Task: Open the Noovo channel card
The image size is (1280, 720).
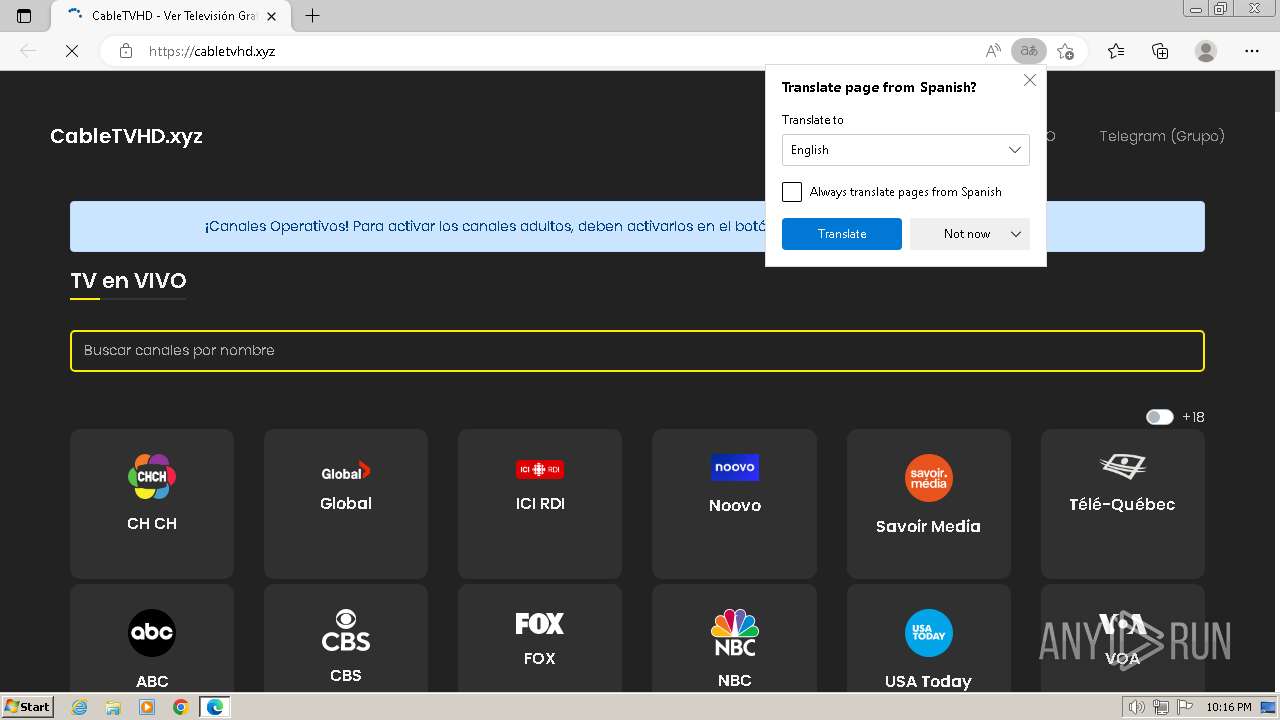Action: [734, 504]
